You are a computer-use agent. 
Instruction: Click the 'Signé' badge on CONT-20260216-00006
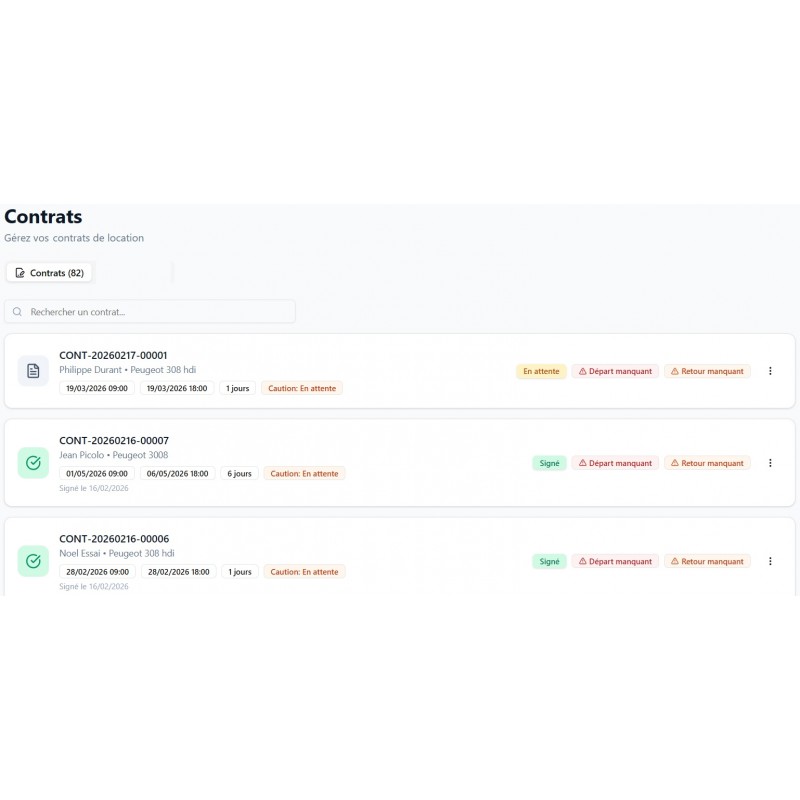(549, 561)
